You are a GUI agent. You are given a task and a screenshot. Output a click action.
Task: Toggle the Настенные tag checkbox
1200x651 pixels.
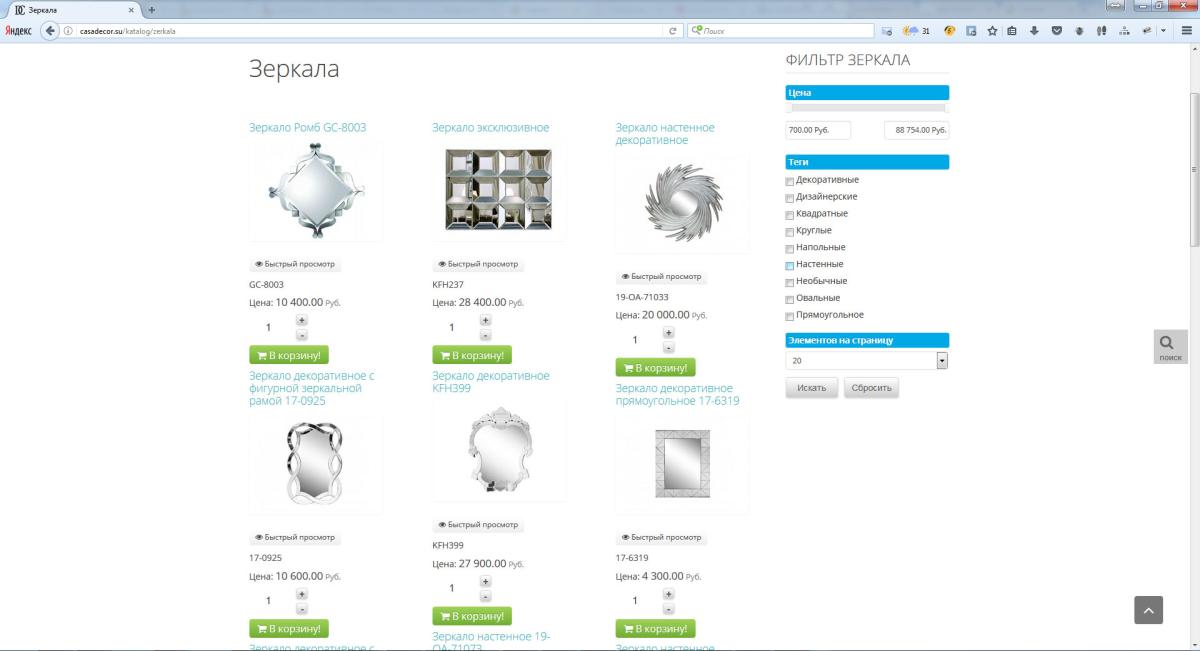pyautogui.click(x=790, y=265)
